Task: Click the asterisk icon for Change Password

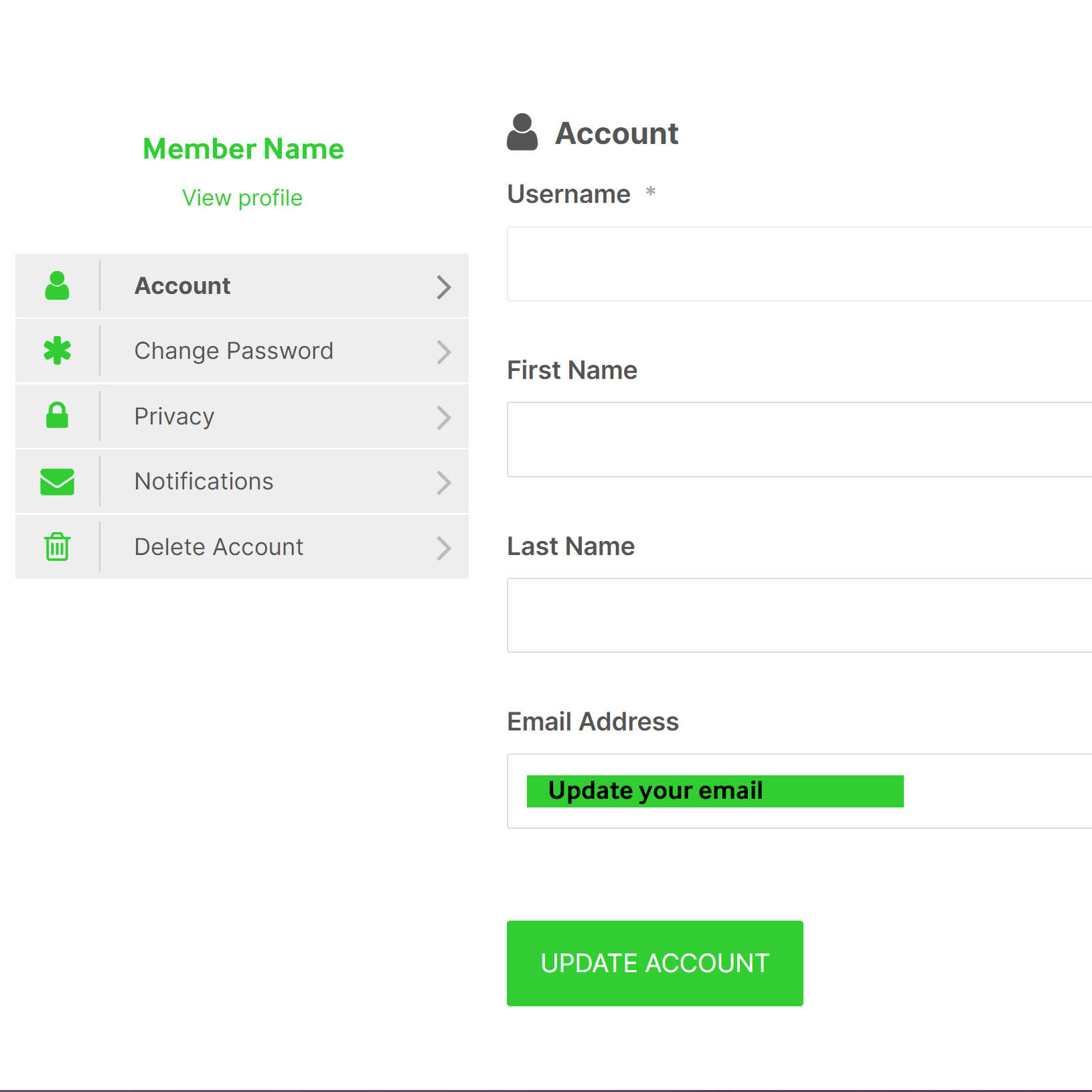Action: (57, 351)
